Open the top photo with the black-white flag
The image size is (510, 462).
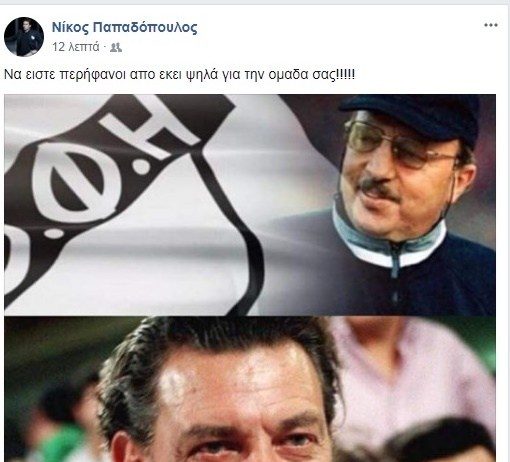click(x=250, y=205)
